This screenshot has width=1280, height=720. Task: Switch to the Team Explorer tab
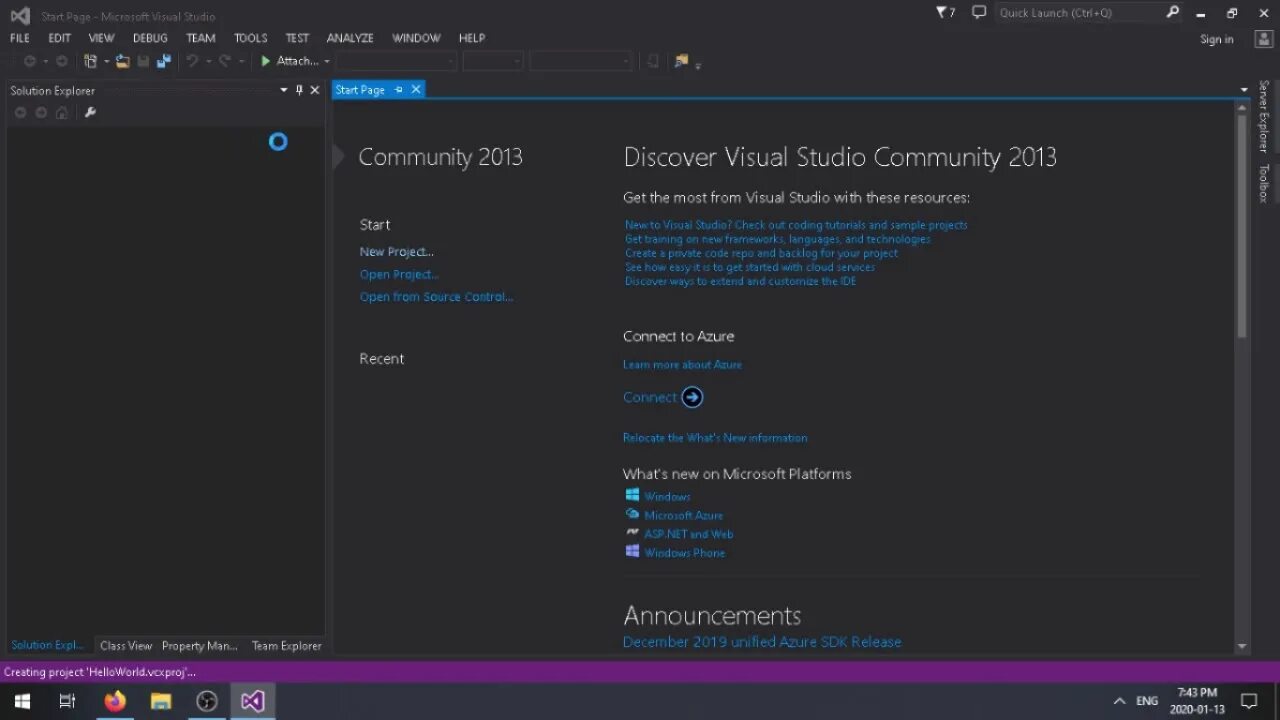[x=287, y=646]
